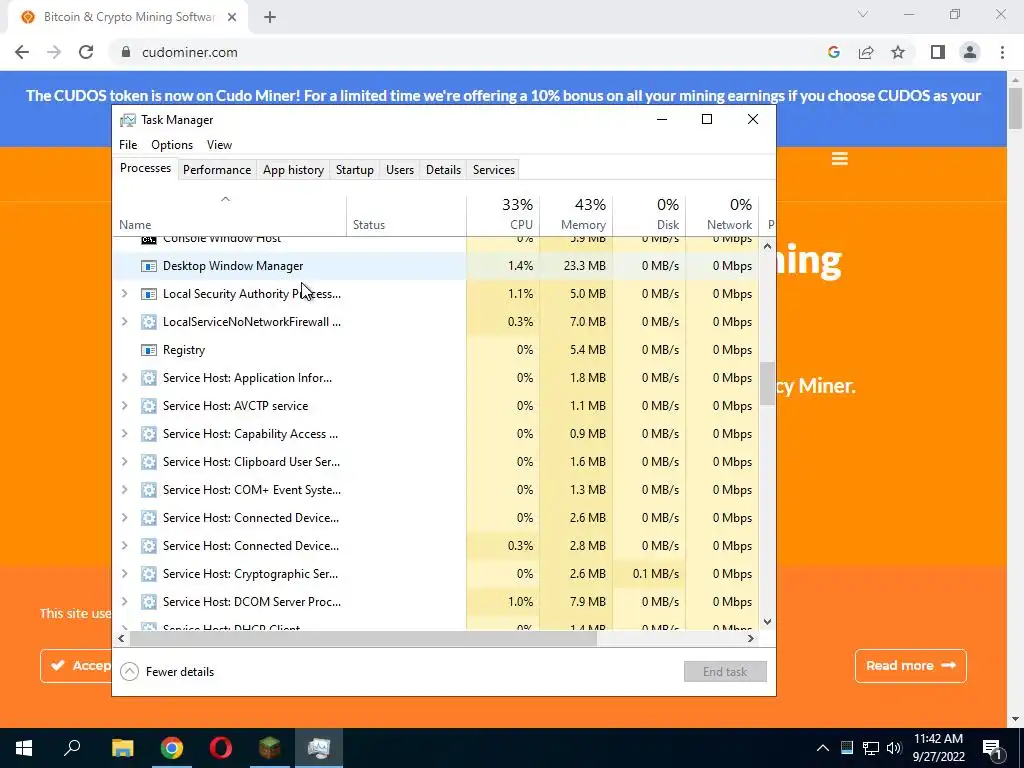Close the Bitcoin & Crypto Mining tab

(x=232, y=18)
